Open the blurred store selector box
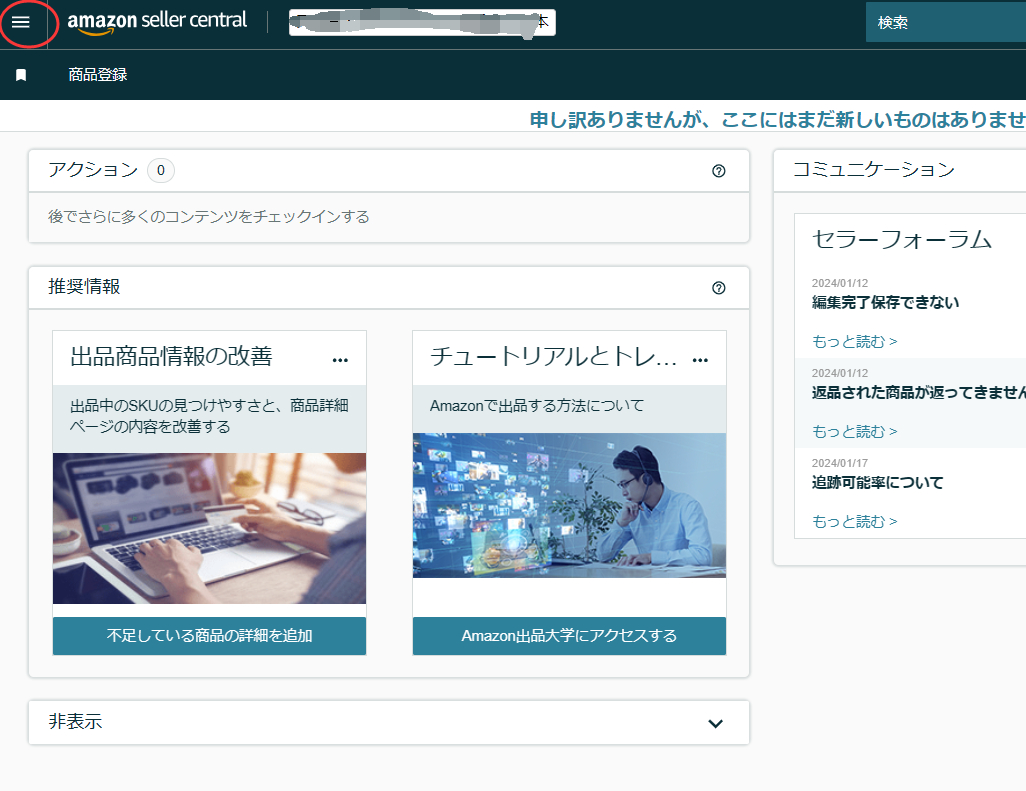 pyautogui.click(x=422, y=22)
